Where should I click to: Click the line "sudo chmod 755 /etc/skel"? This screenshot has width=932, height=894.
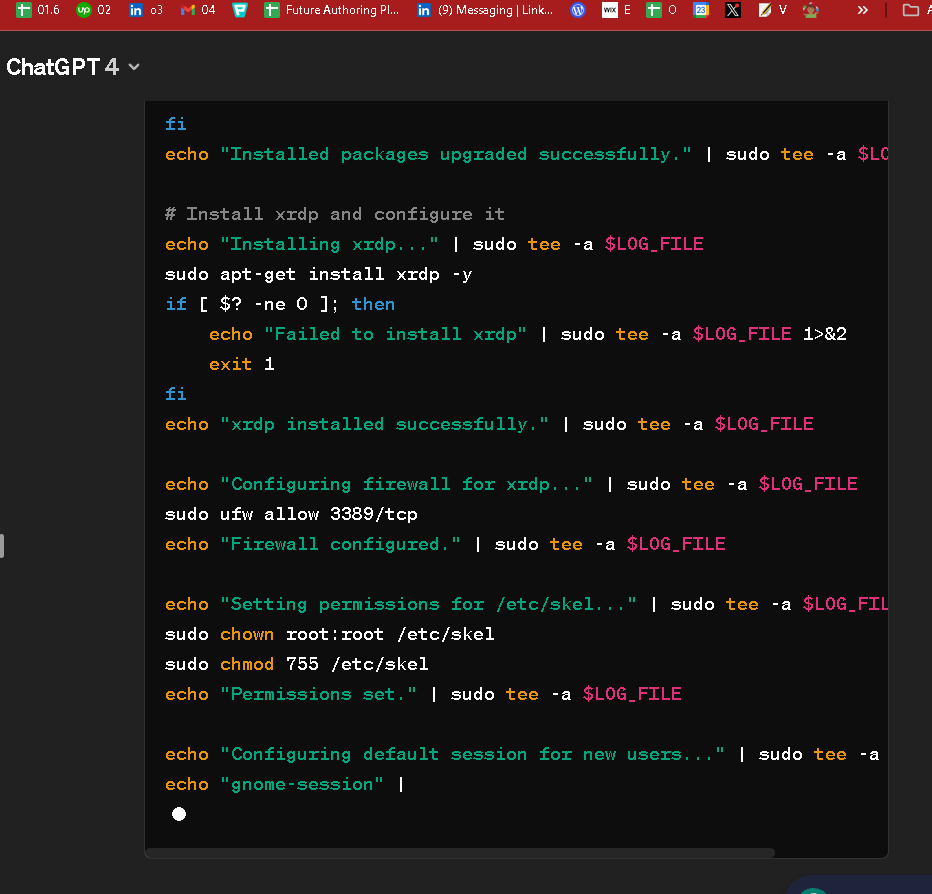(x=297, y=663)
